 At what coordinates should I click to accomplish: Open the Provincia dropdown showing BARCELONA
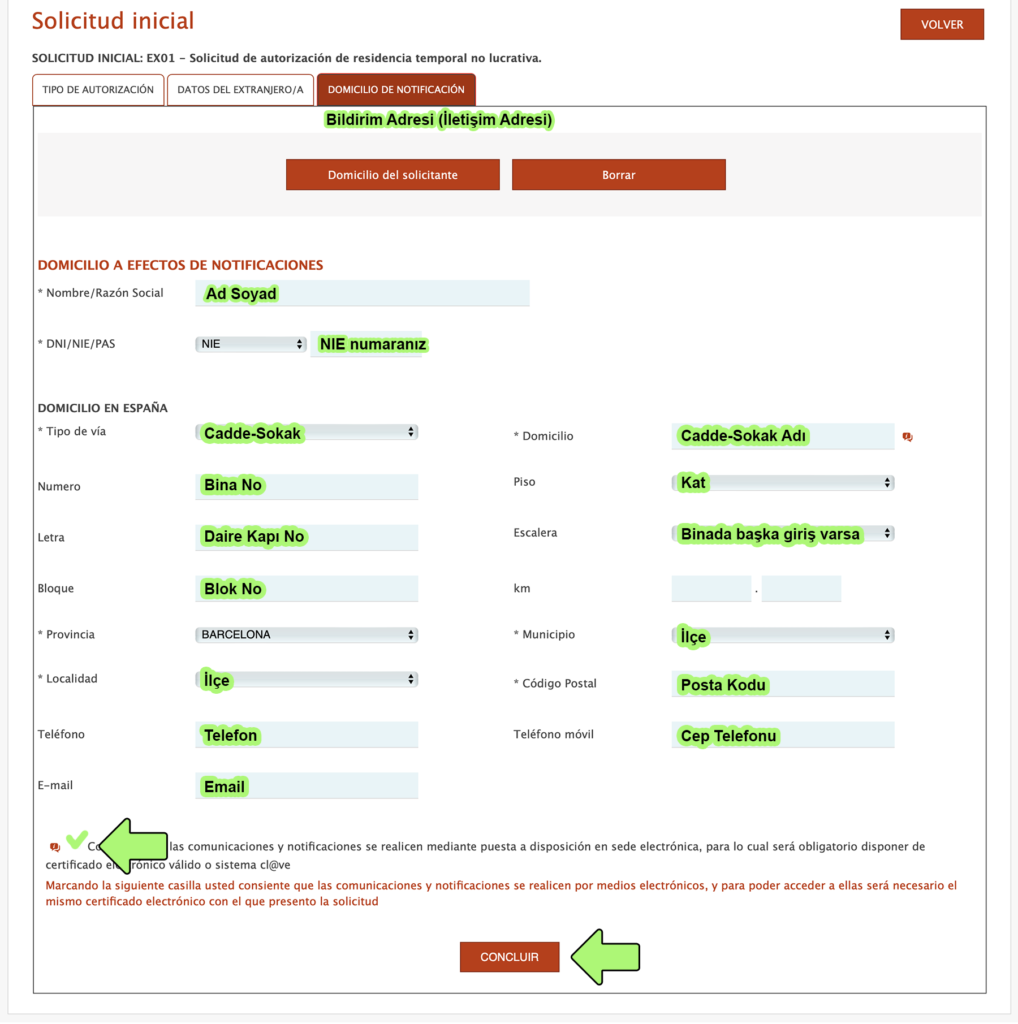pos(306,635)
